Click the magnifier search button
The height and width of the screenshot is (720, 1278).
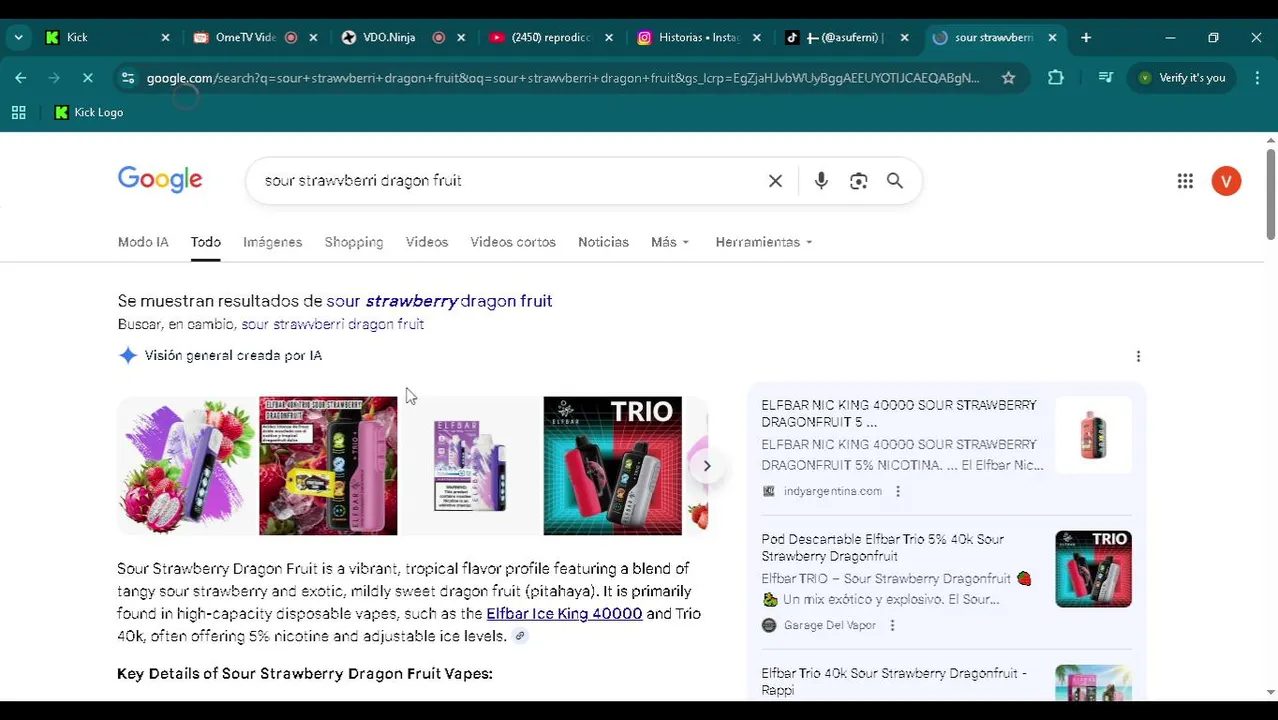[895, 181]
